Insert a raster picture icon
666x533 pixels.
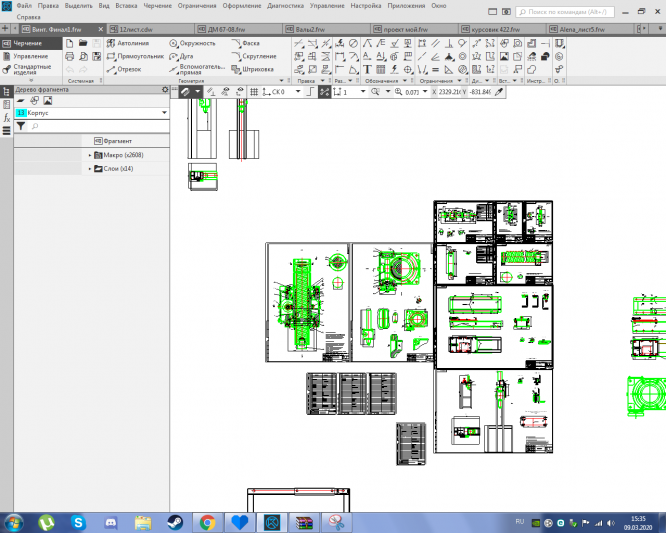[504, 56]
